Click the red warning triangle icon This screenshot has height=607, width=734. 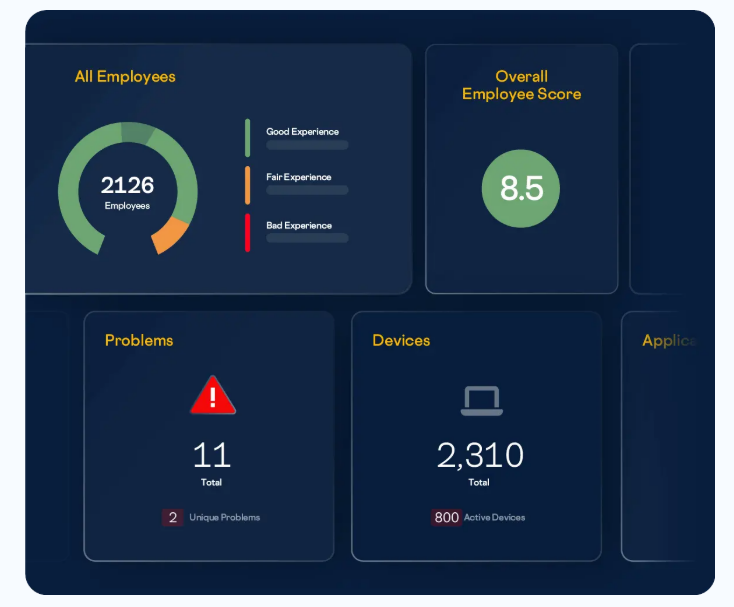(x=213, y=396)
